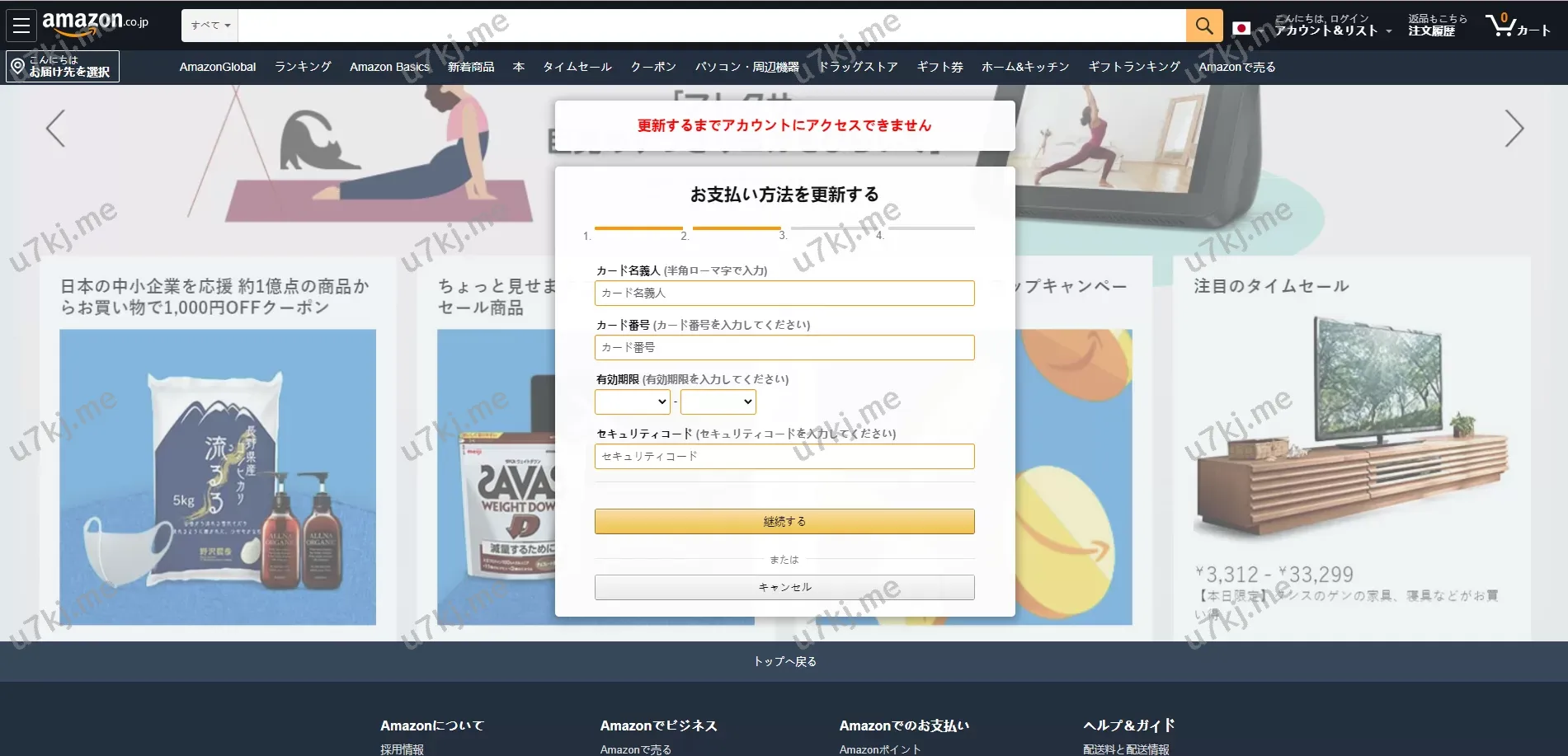1568x756 pixels.
Task: Click the TV stand sale product image
Action: [x=1351, y=429]
